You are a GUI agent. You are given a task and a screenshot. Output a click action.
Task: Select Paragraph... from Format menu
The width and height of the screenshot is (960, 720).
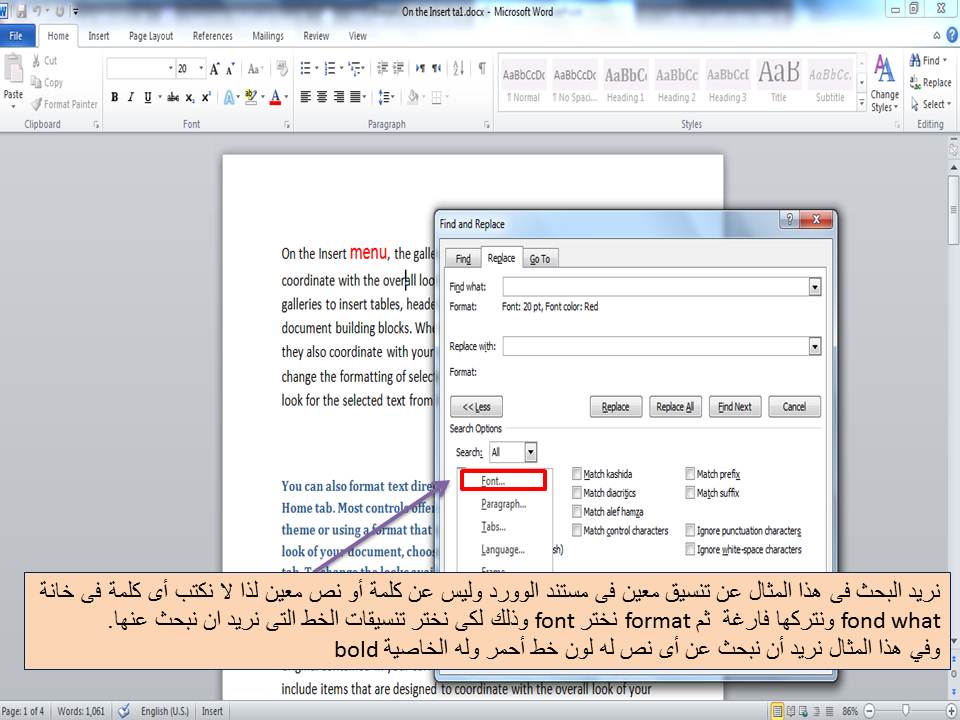503,504
